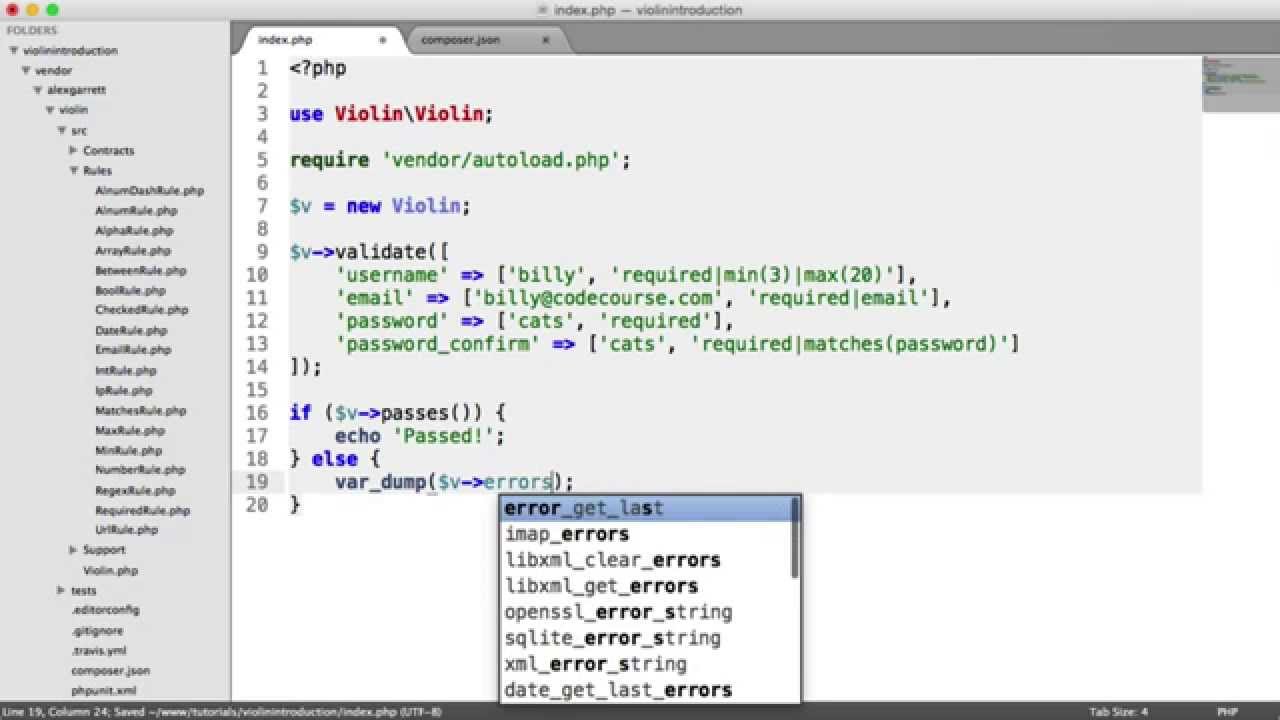This screenshot has height=720, width=1280.
Task: Open BetweenRule.php file
Action: pos(140,270)
